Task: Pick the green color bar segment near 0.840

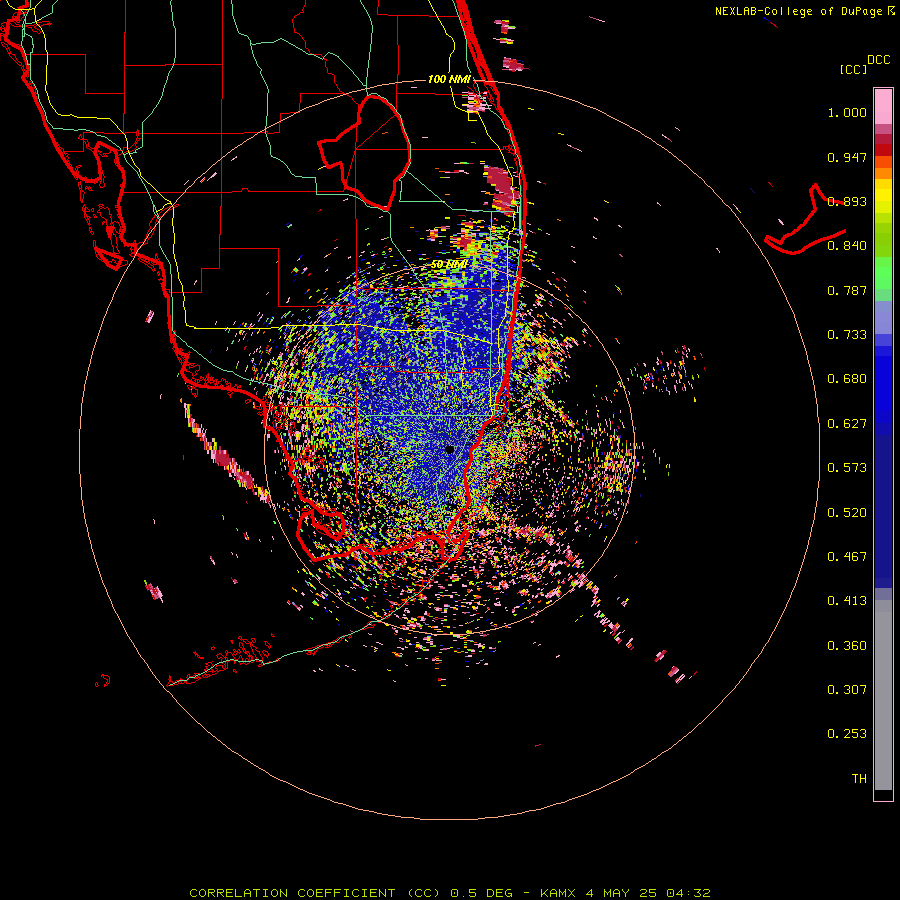Action: pyautogui.click(x=883, y=240)
